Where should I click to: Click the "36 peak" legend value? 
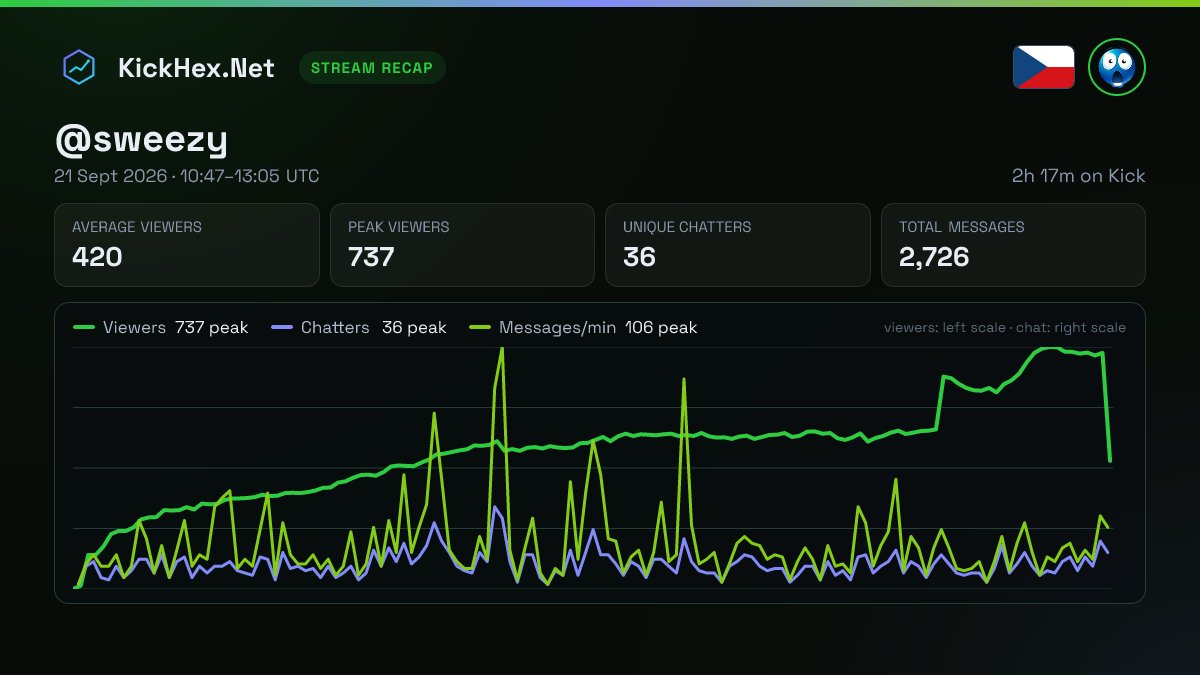(x=414, y=327)
